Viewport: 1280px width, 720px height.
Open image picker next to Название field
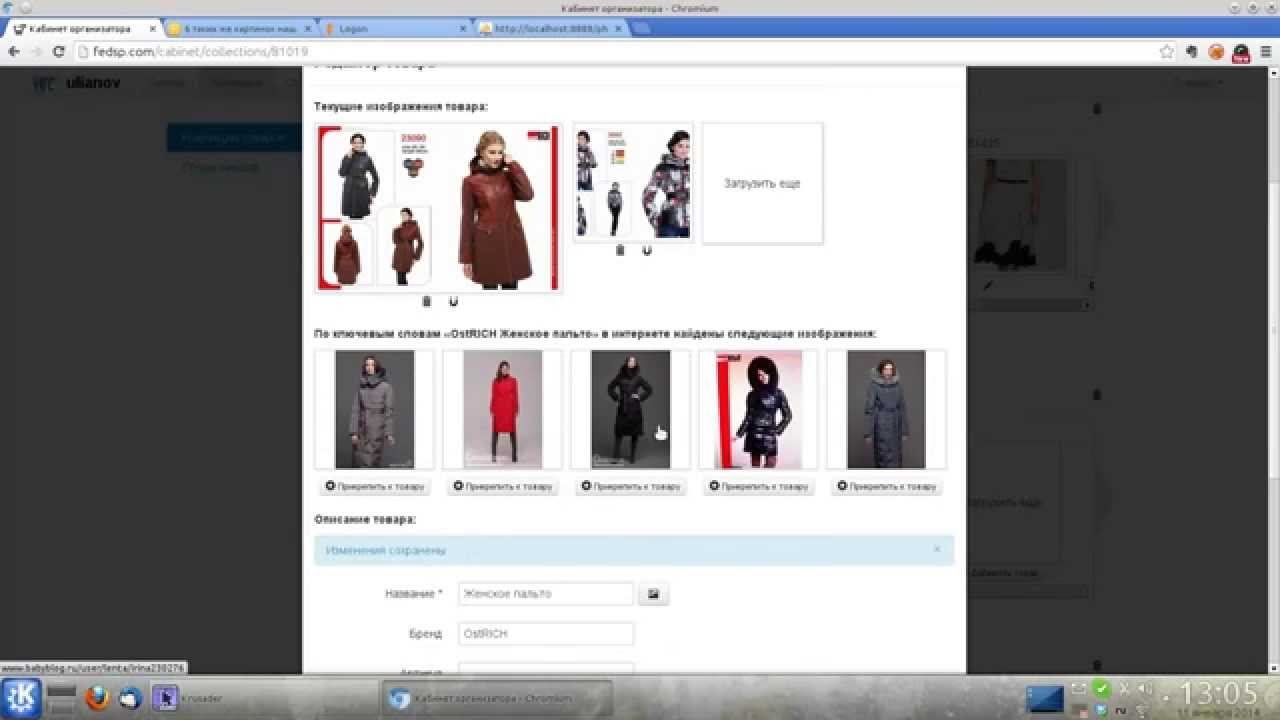[653, 594]
